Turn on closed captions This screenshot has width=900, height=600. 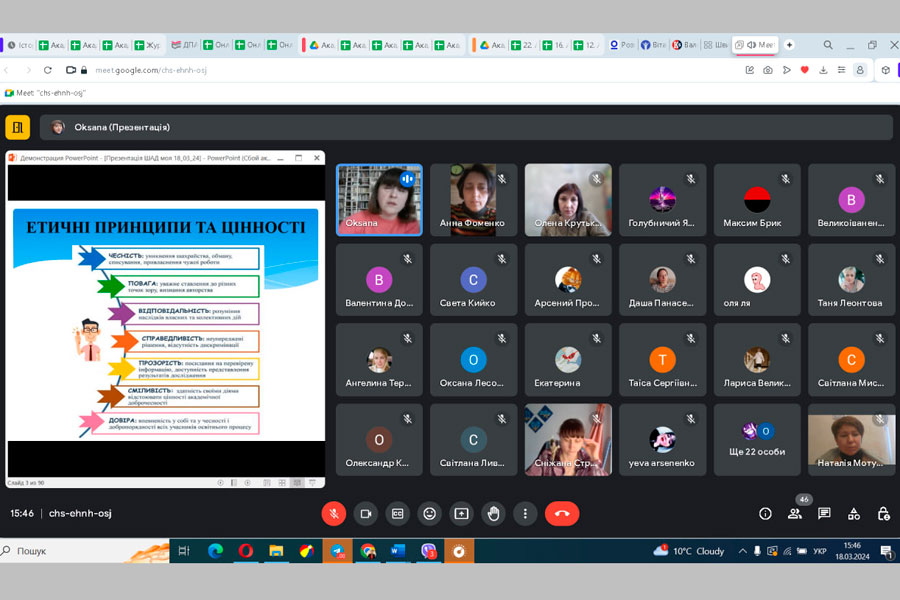point(398,513)
